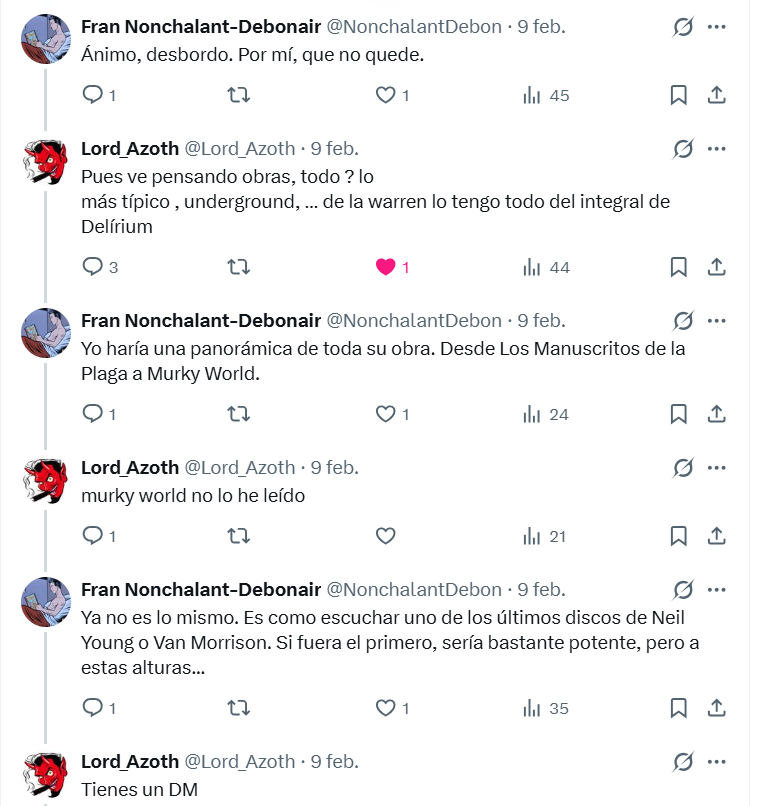The height and width of the screenshot is (806, 759).
Task: Click Lord_Azoth devil avatar on 'Pues ve pensando' tweet
Action: click(46, 162)
